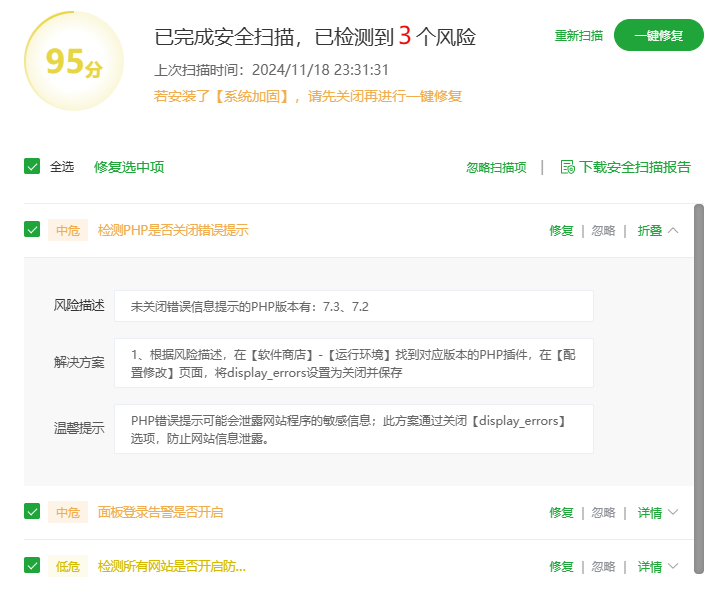Click 修复 for the PHP error display risk
The image size is (726, 600).
click(x=561, y=230)
